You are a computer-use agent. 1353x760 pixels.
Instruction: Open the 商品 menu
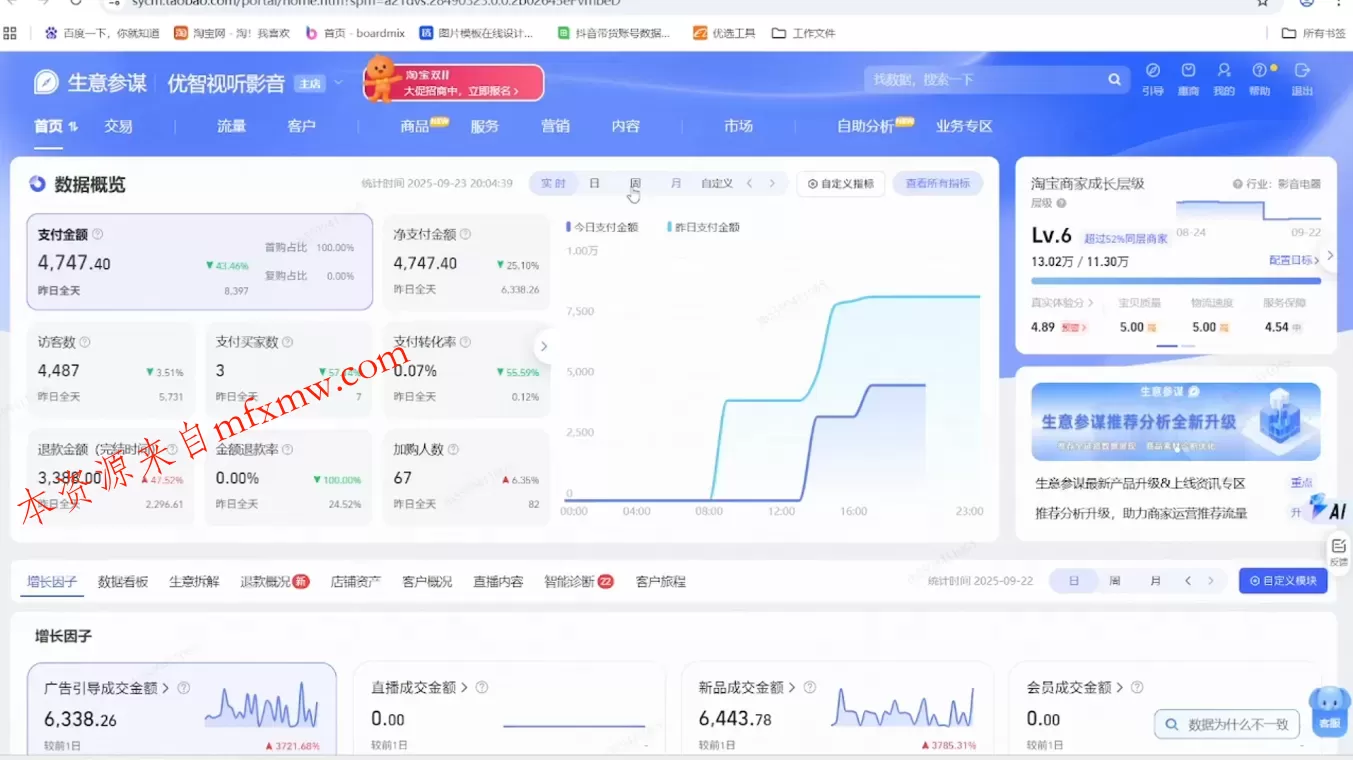coord(414,126)
